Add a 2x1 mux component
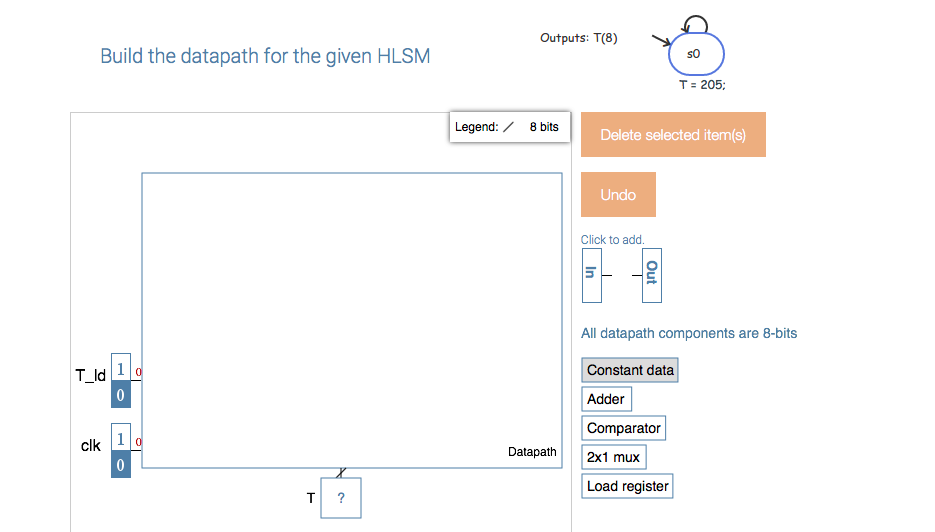The image size is (935, 532). coord(613,457)
